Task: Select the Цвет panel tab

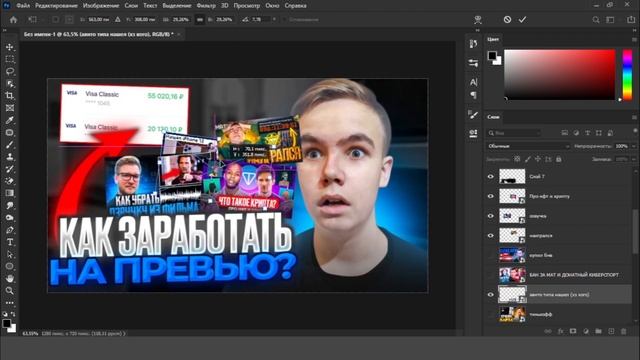Action: [493, 39]
